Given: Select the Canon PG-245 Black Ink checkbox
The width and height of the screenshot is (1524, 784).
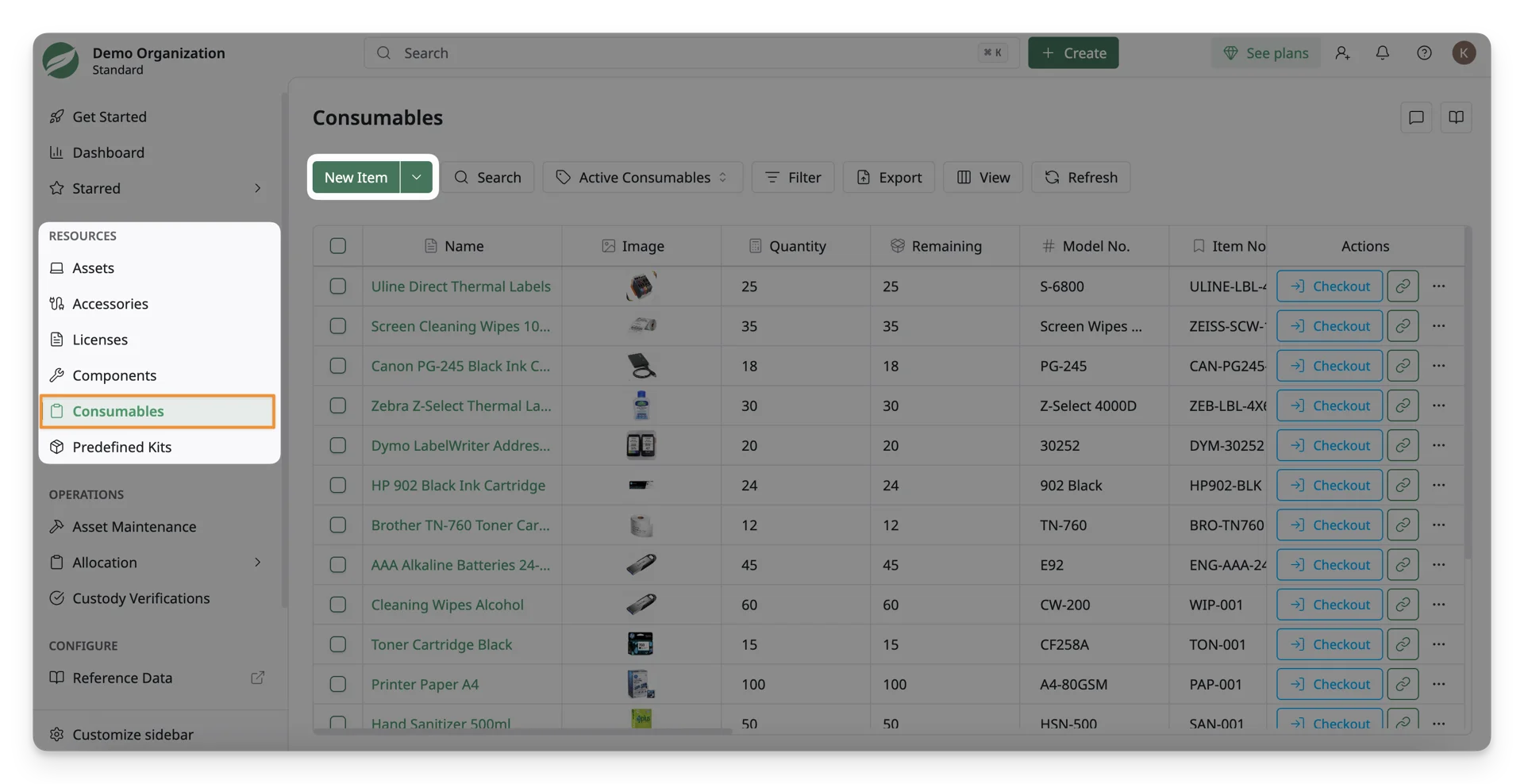Looking at the screenshot, I should click(x=338, y=366).
